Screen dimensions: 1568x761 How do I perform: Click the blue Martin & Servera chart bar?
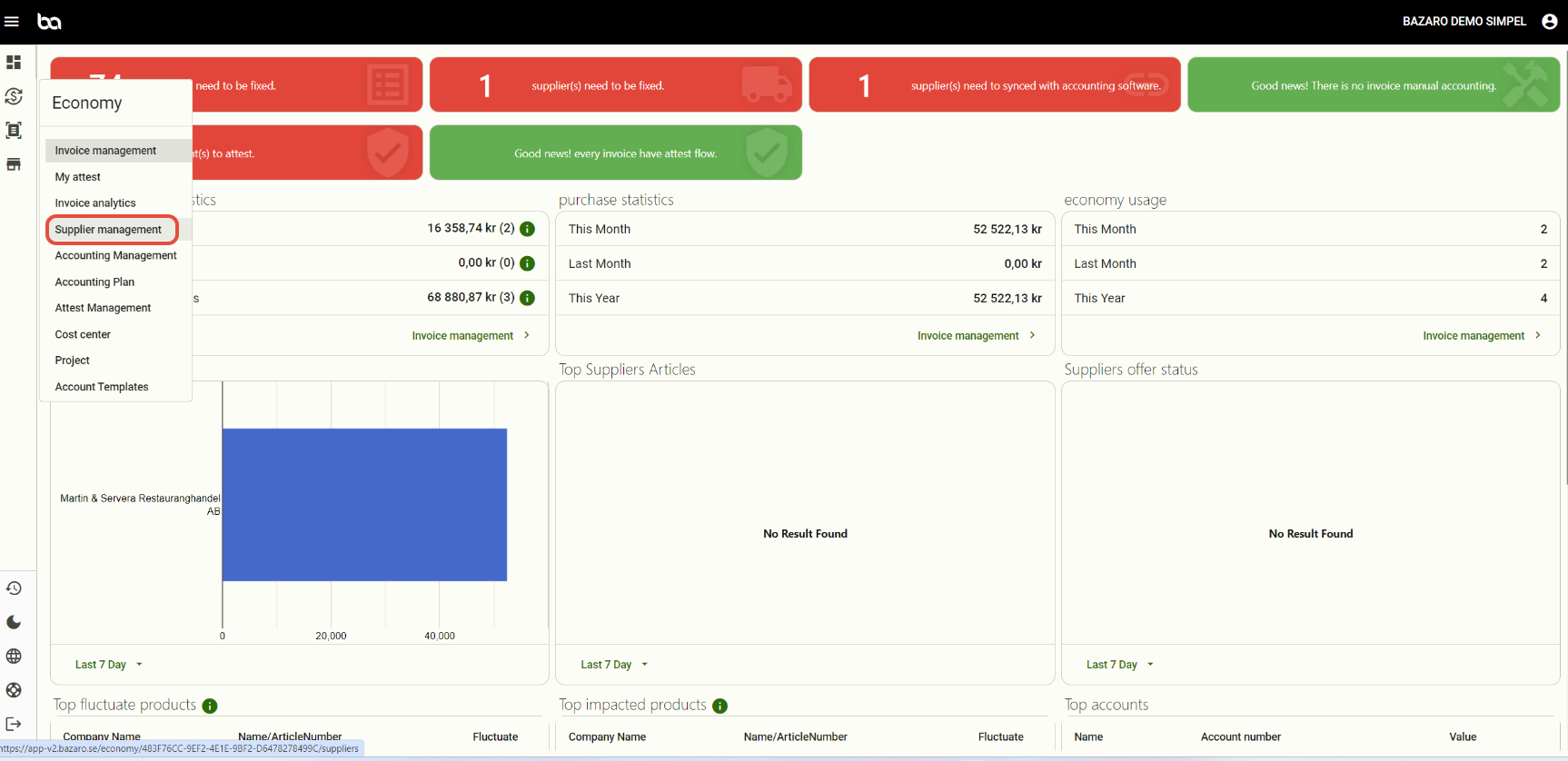pyautogui.click(x=364, y=505)
